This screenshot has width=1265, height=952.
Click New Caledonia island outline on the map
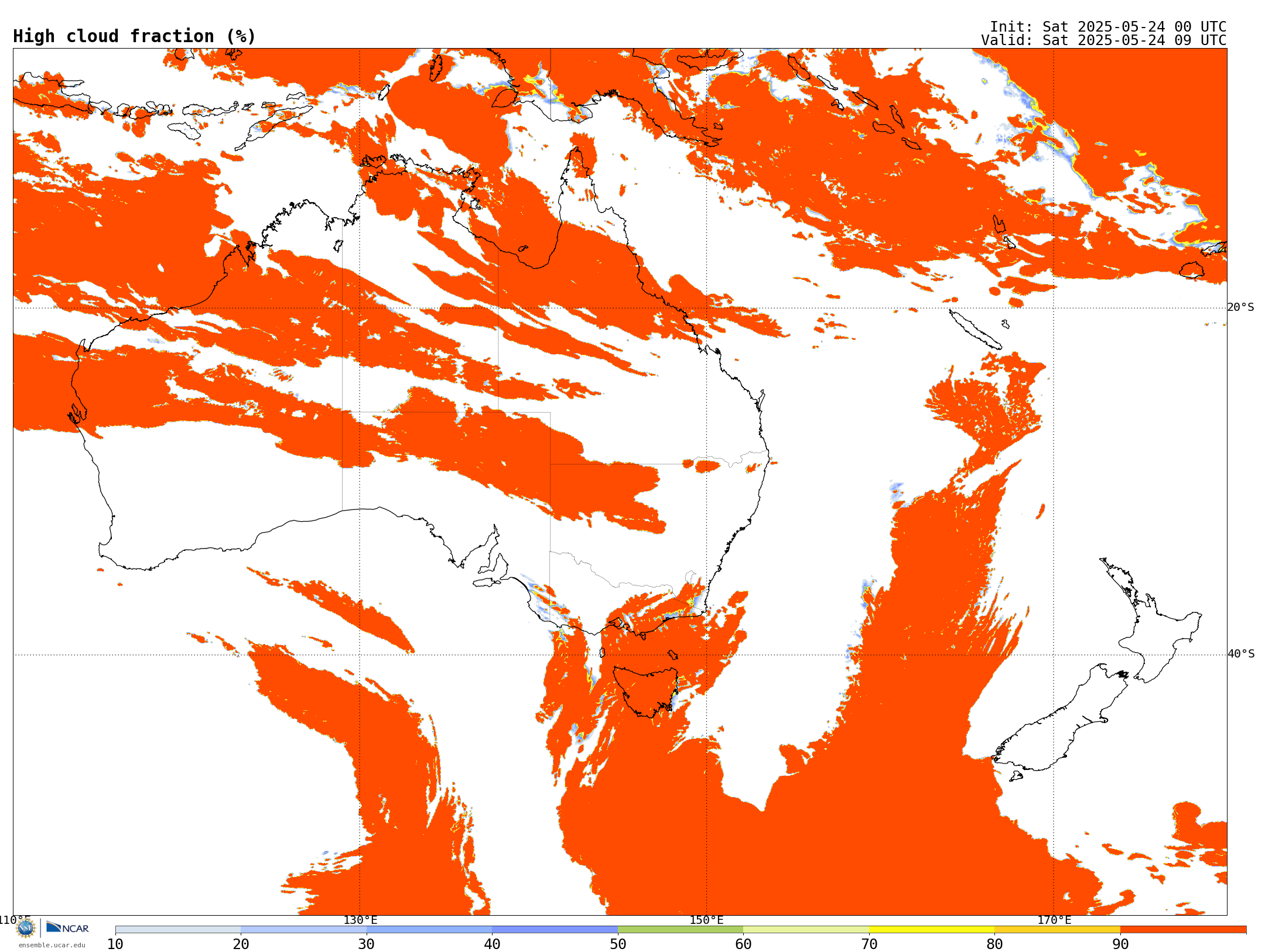[975, 330]
